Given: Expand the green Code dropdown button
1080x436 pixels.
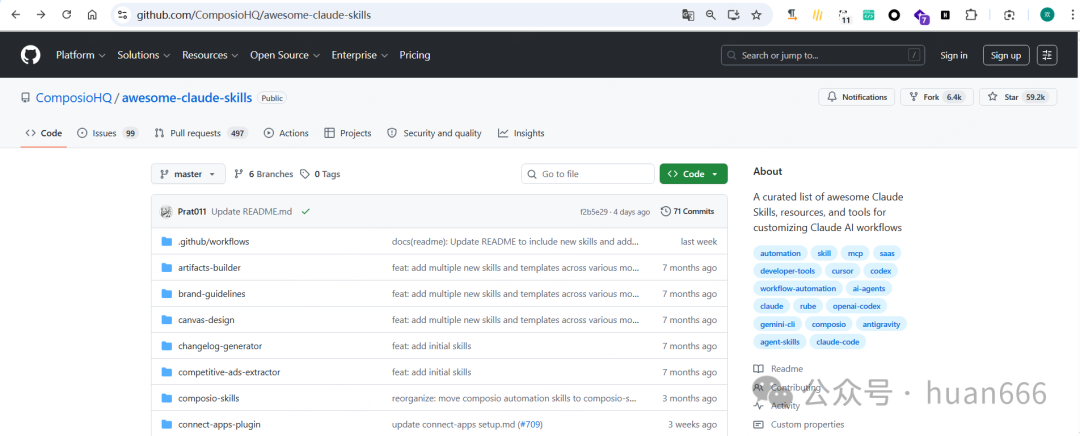Looking at the screenshot, I should click(693, 174).
